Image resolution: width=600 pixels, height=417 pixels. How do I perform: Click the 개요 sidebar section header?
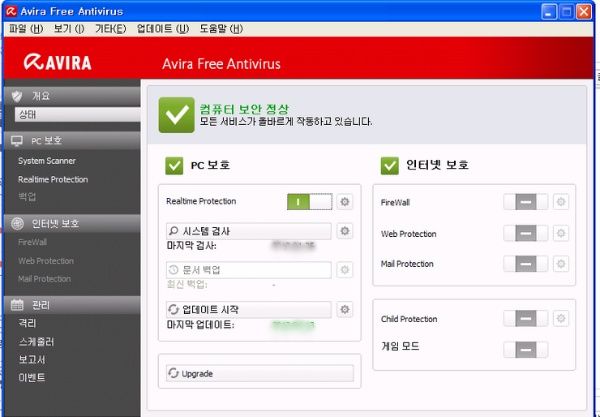point(73,96)
